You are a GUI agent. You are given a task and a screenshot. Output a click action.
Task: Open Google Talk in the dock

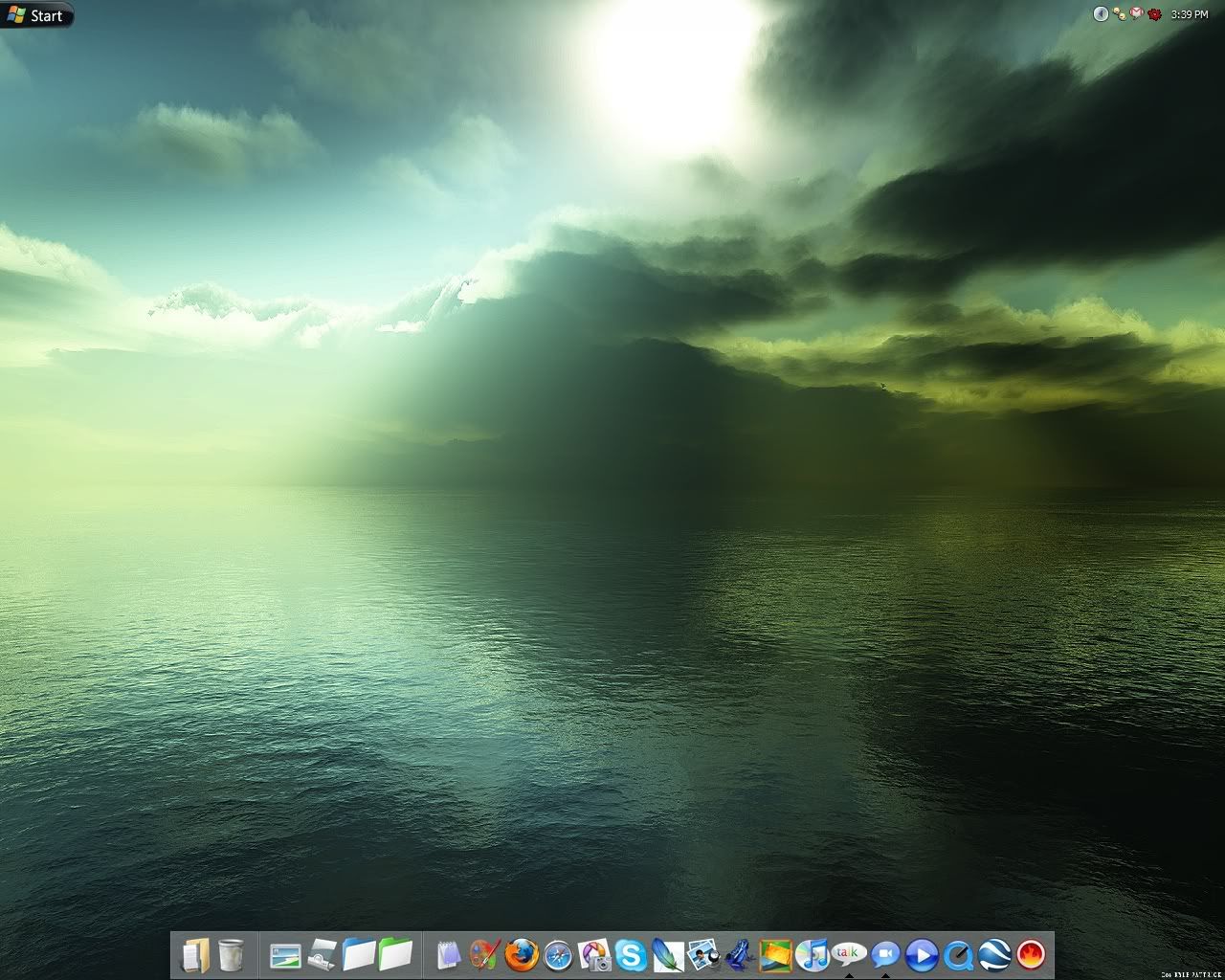click(x=849, y=955)
